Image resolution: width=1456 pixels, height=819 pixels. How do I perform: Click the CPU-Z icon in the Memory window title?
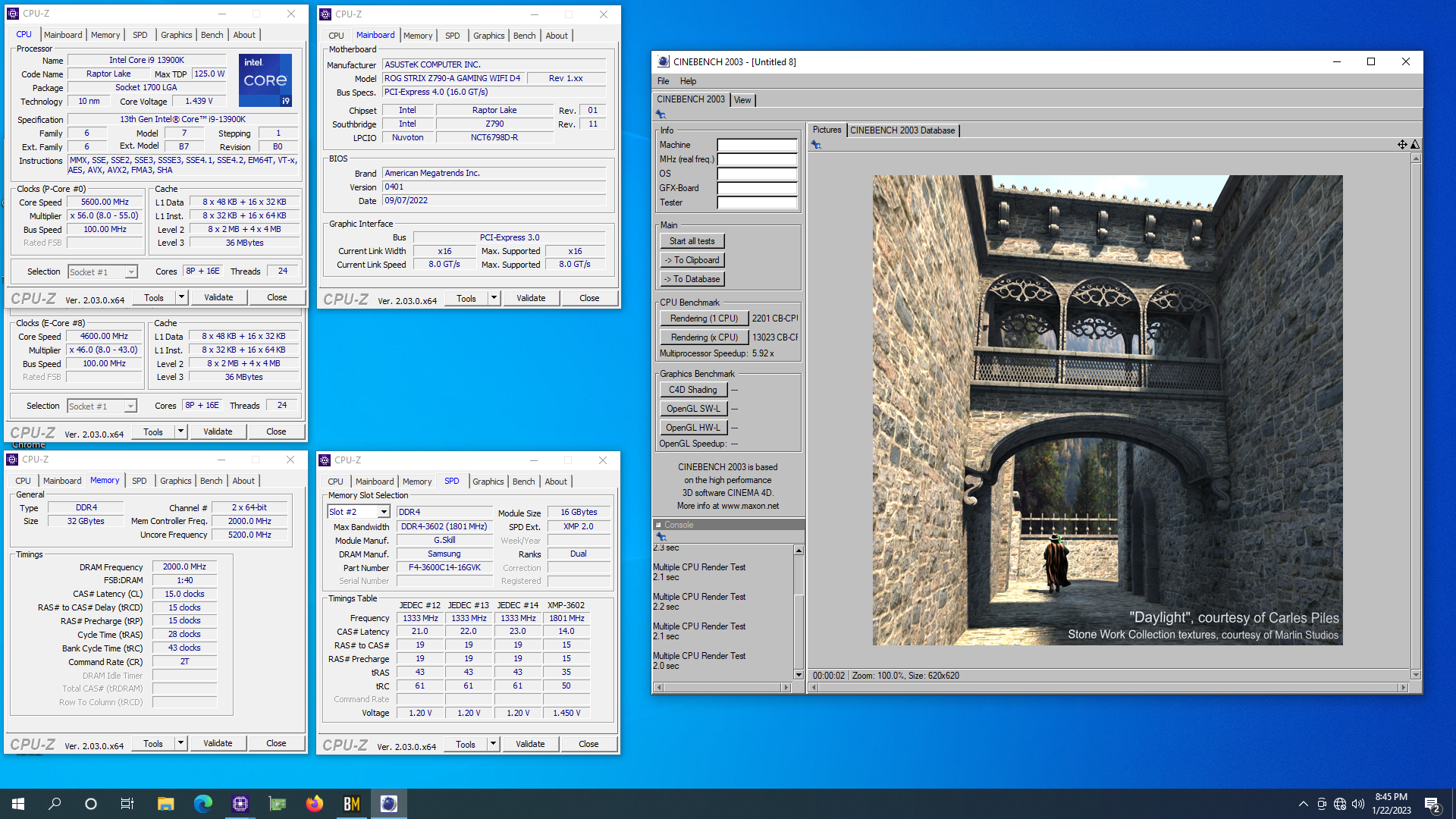[12, 459]
